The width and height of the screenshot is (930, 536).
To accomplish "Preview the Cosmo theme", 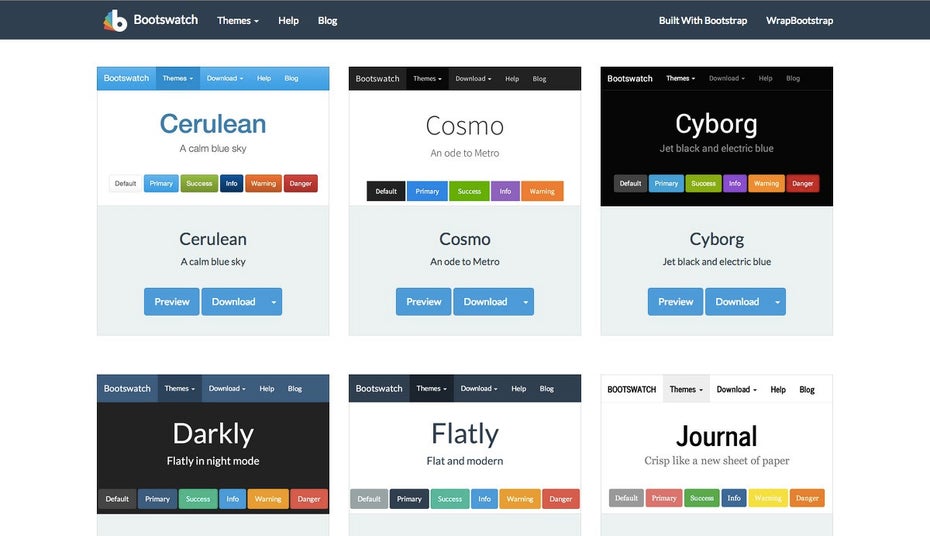I will tap(423, 302).
